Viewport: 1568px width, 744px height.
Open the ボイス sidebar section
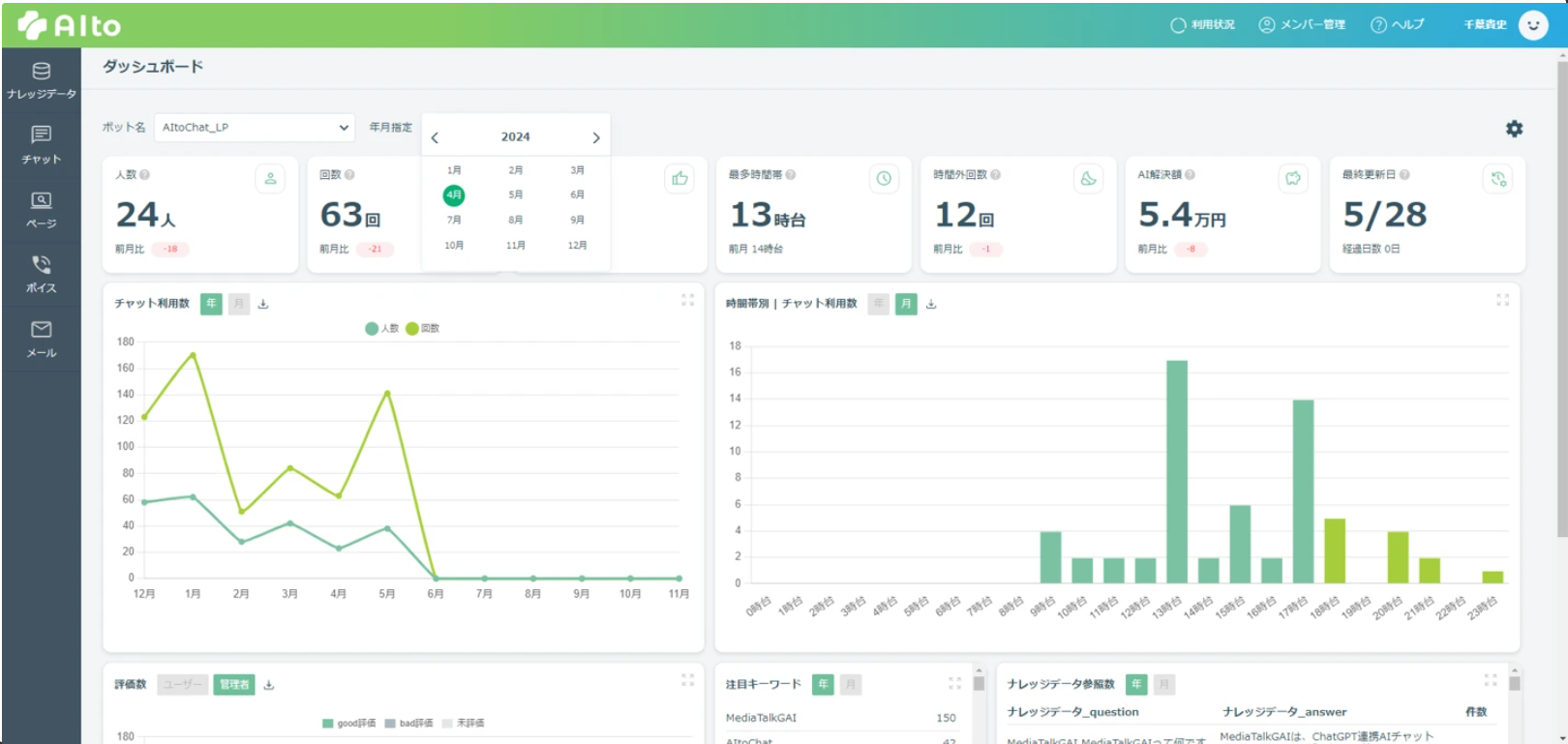click(x=41, y=275)
